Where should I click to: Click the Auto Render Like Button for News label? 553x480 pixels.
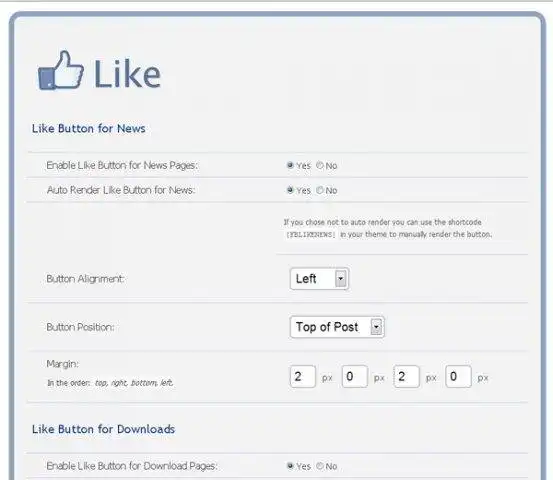point(121,190)
